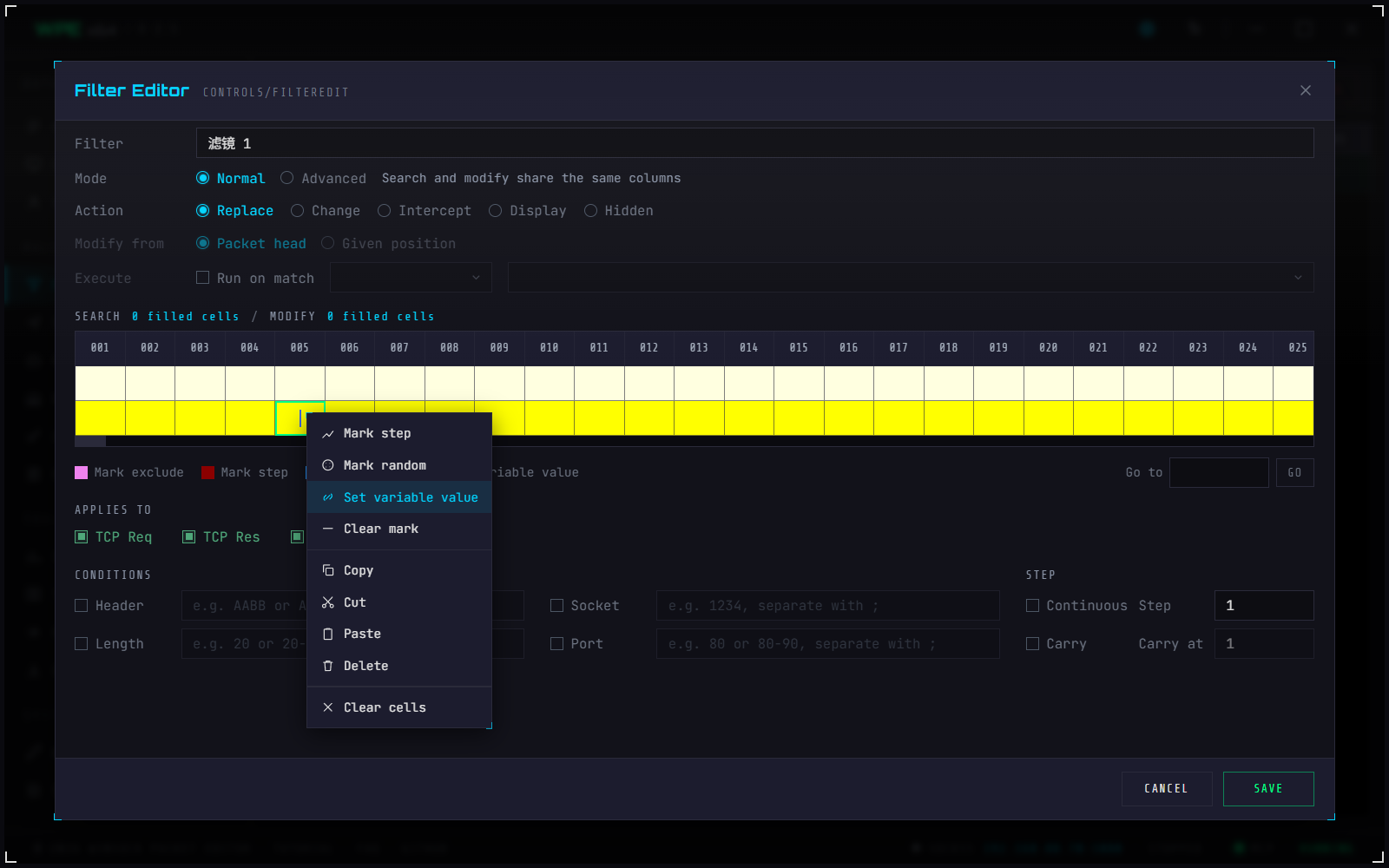Viewport: 1389px width, 868px height.
Task: Click the Clear cells X icon
Action: (x=328, y=707)
